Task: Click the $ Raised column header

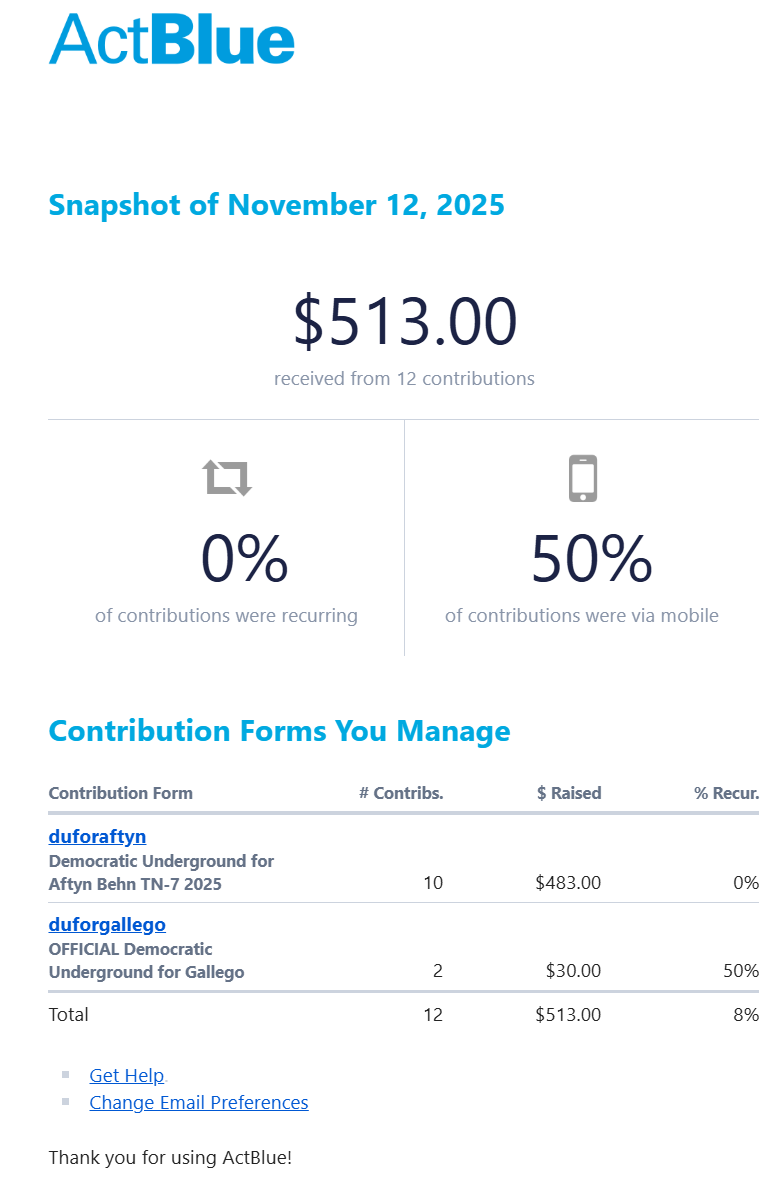Action: [569, 793]
